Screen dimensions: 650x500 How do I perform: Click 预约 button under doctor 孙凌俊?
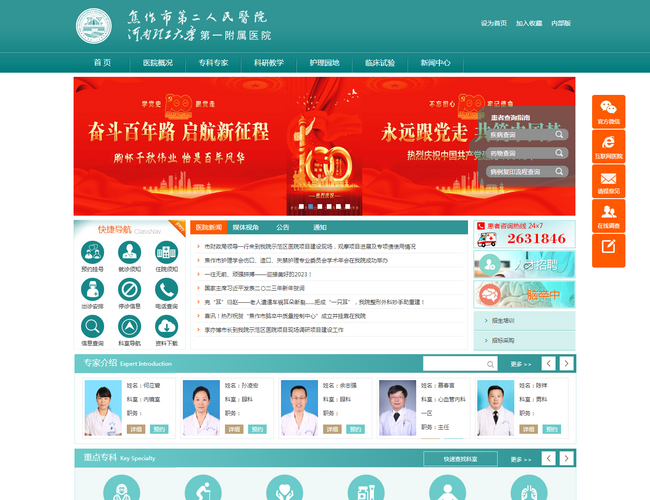coord(257,428)
